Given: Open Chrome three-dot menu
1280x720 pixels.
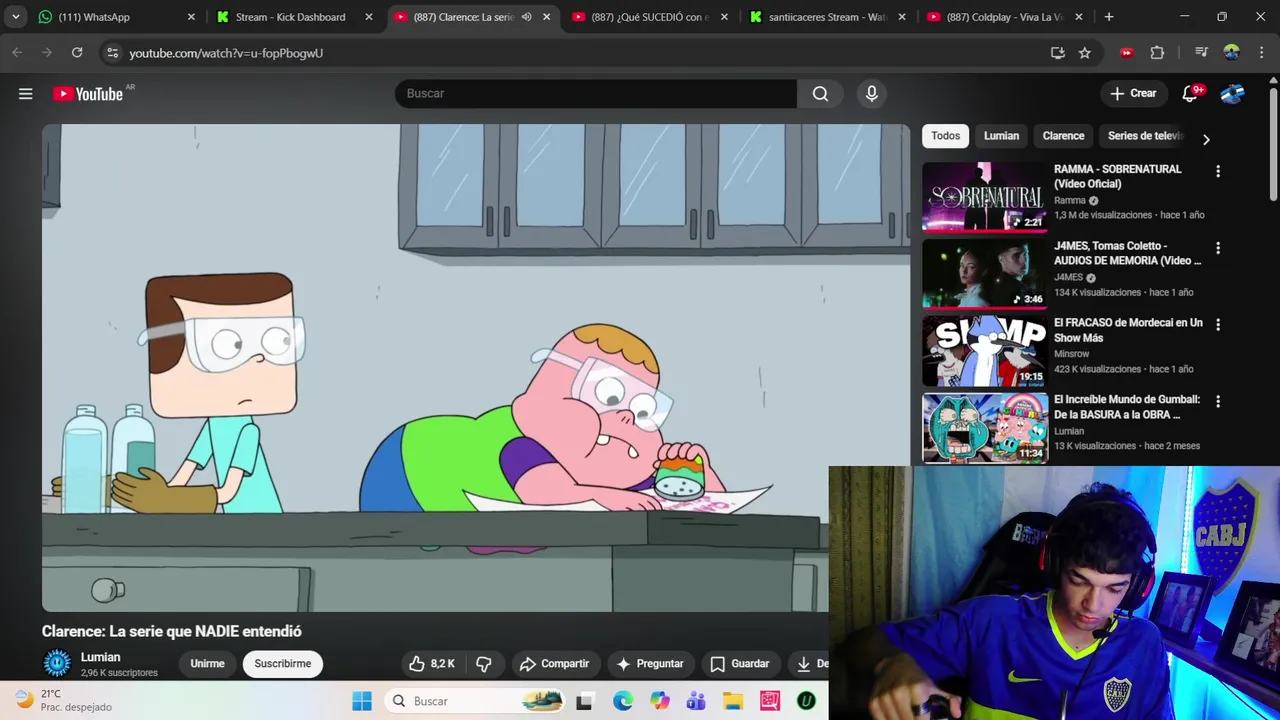Looking at the screenshot, I should [1260, 53].
